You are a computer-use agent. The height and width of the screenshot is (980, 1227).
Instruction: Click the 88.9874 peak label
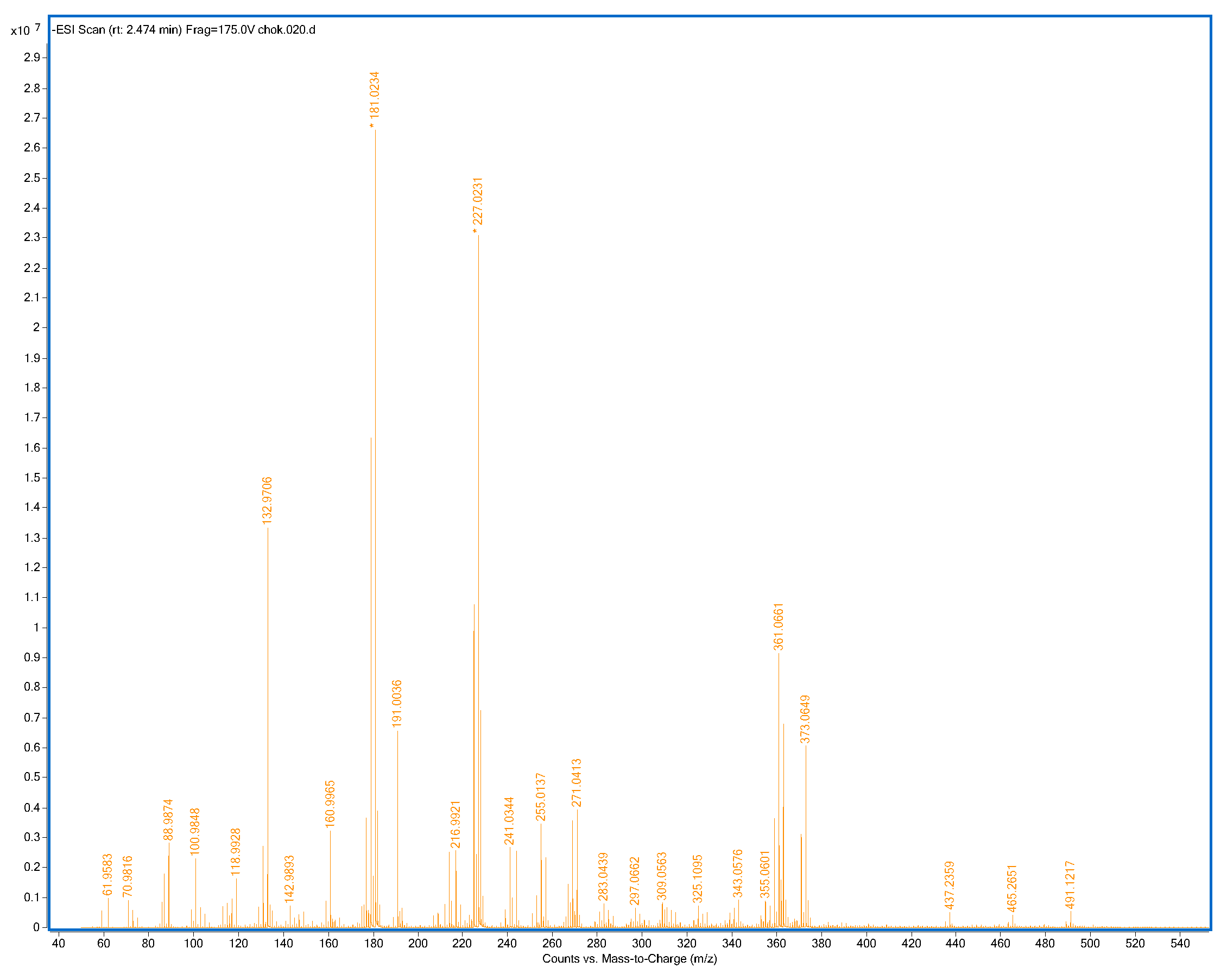[x=168, y=819]
